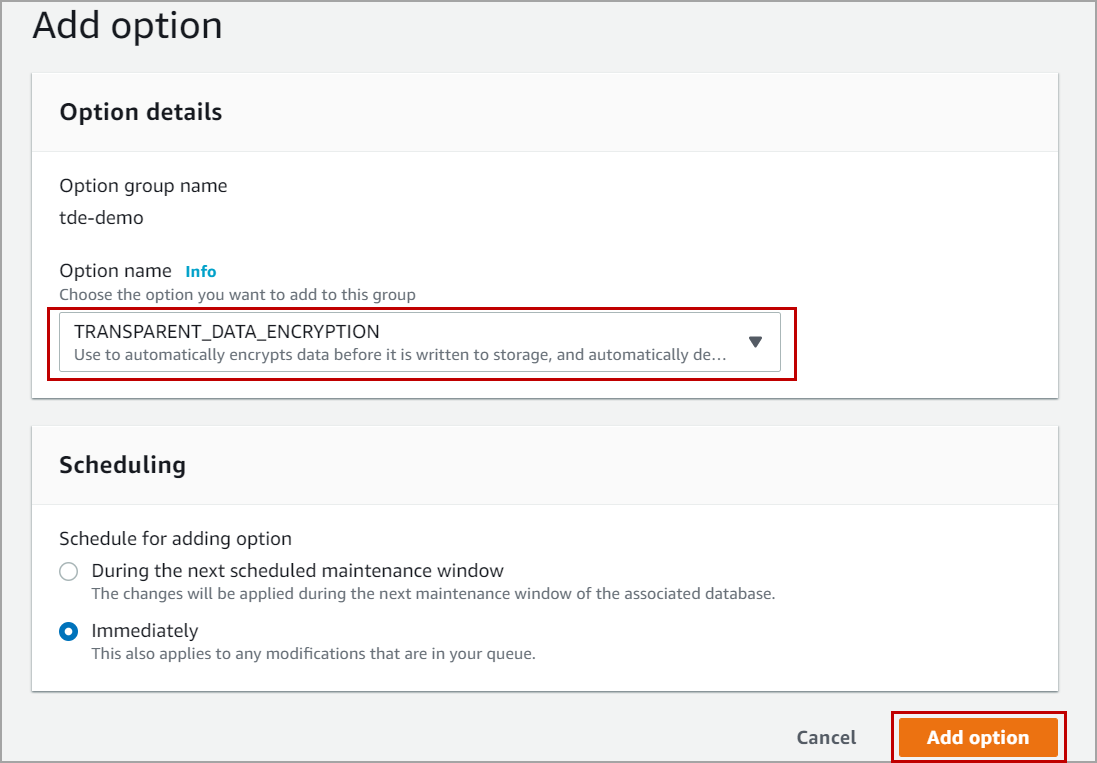Select the next scheduled maintenance window radio

[68, 572]
